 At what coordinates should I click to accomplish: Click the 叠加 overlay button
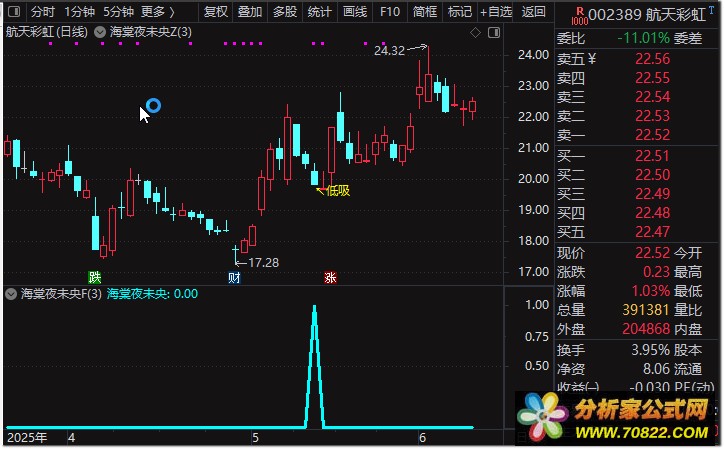click(x=250, y=12)
